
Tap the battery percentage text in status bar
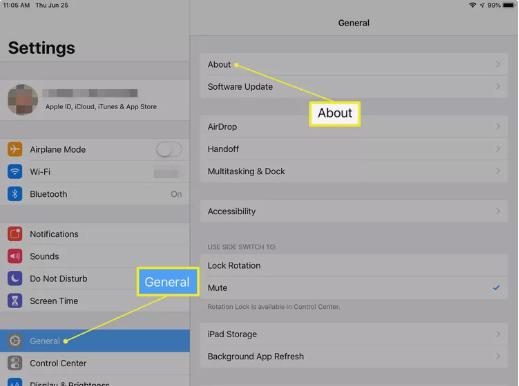494,5
